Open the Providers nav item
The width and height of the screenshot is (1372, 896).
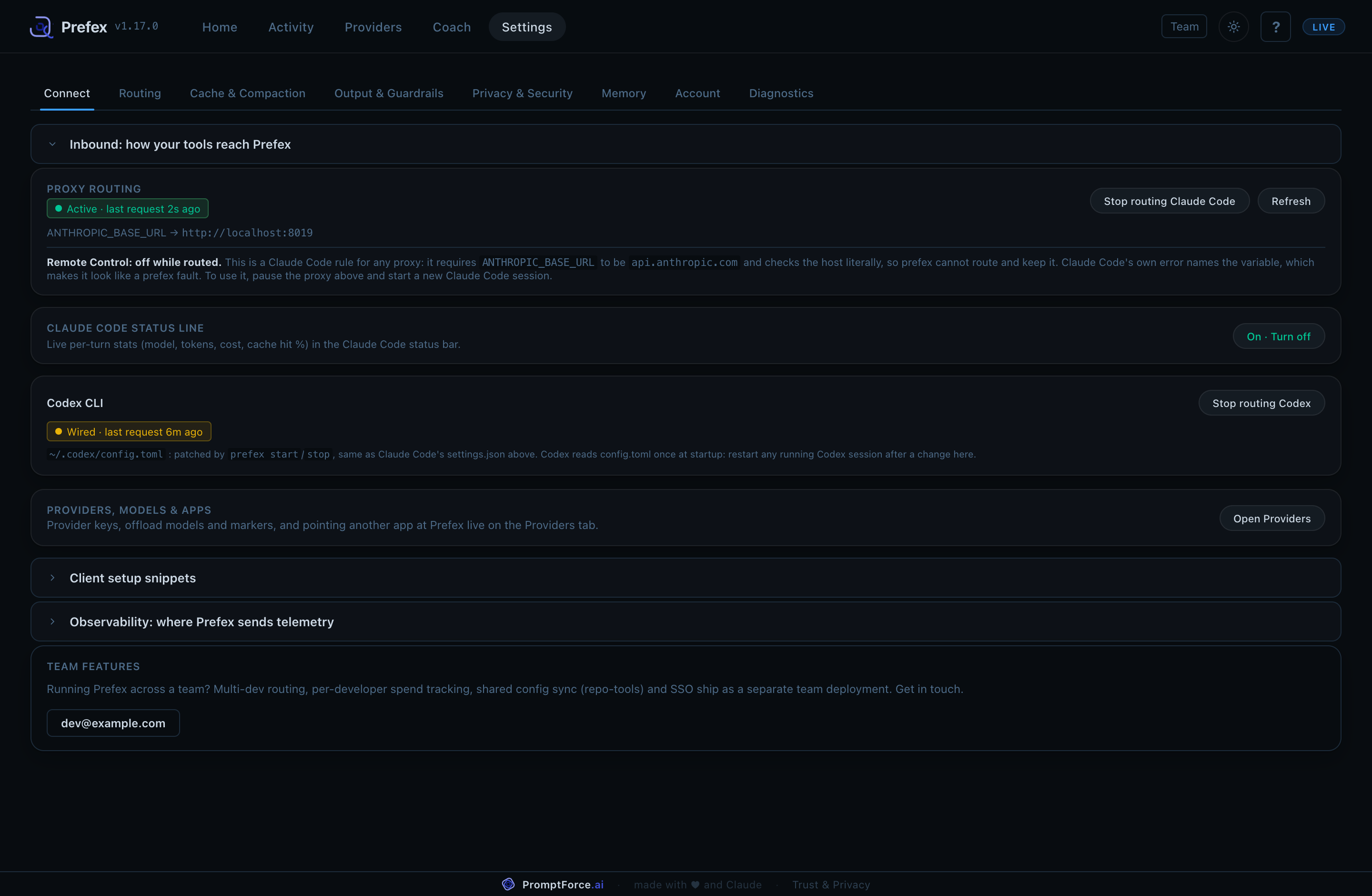point(373,27)
